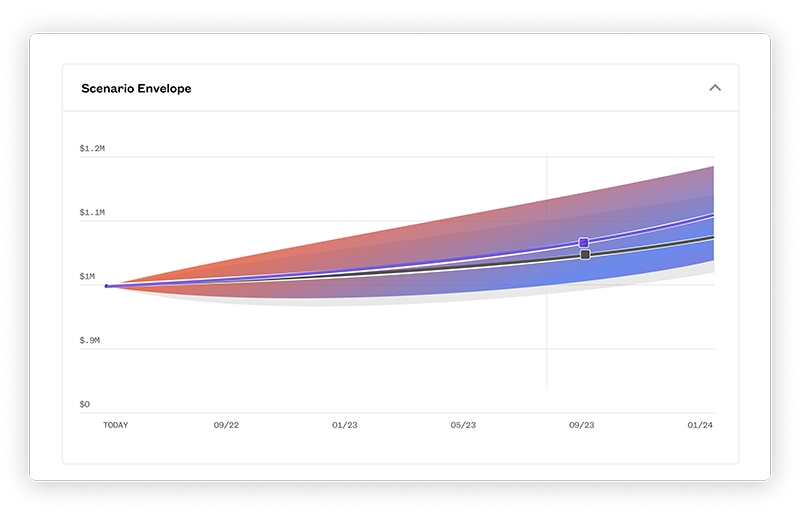Click the $1M y-axis label
The height and width of the screenshot is (525, 800).
[x=90, y=277]
